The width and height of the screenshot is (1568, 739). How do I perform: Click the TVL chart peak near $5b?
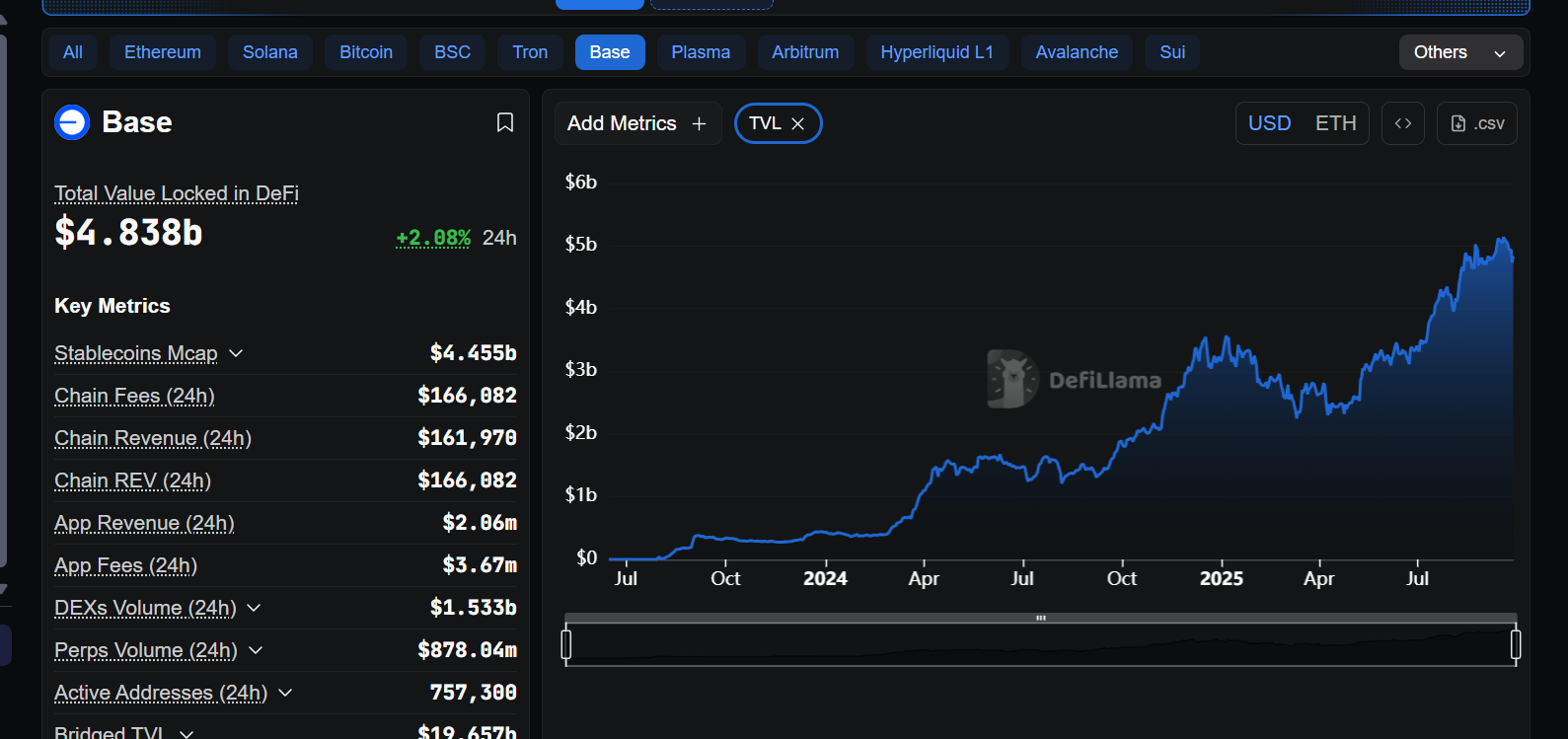[x=1502, y=240]
